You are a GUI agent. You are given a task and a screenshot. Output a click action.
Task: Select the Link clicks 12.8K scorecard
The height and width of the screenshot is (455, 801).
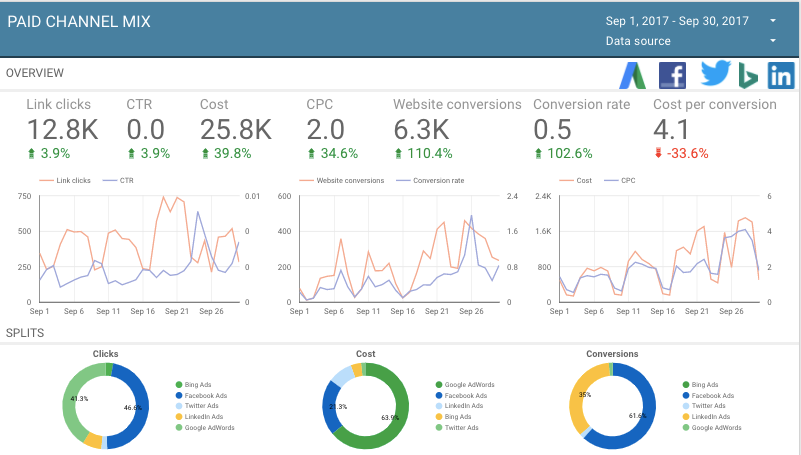point(63,130)
